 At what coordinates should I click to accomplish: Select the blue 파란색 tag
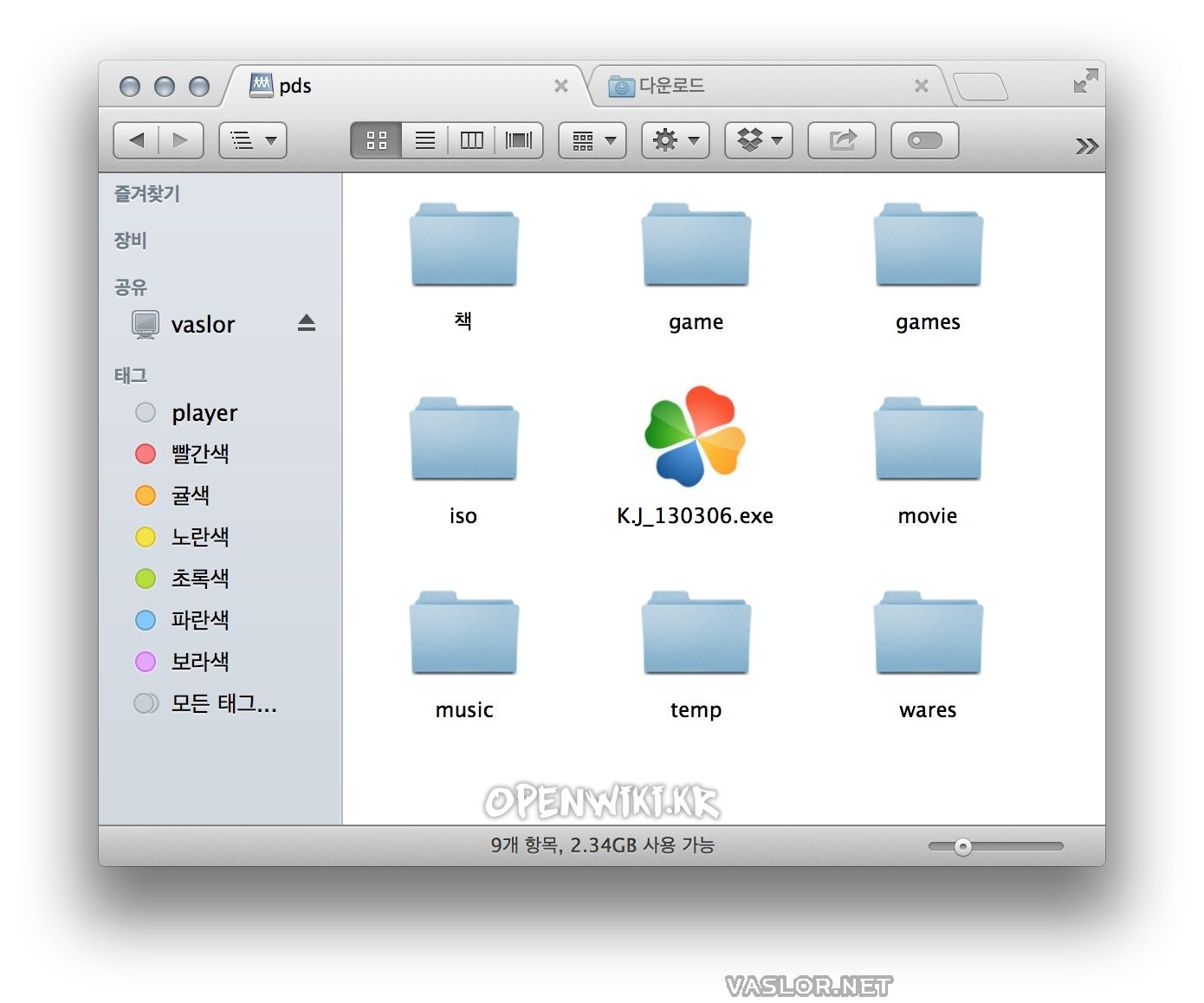[220, 620]
